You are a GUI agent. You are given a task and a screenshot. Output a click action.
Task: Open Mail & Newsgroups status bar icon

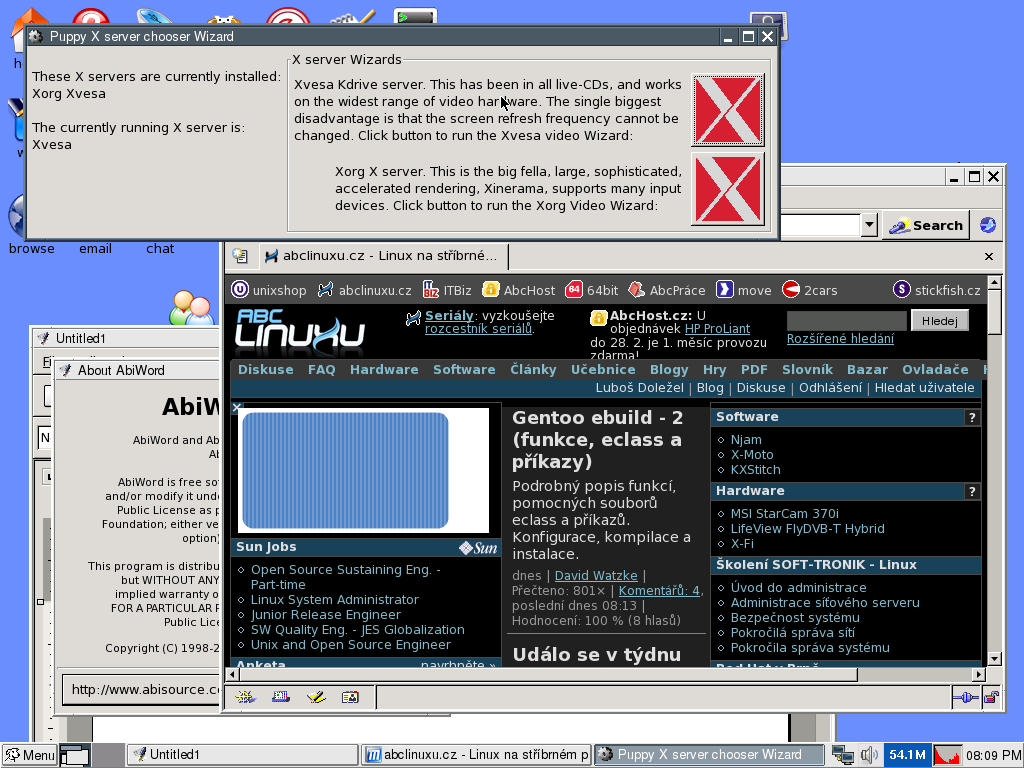click(x=281, y=697)
